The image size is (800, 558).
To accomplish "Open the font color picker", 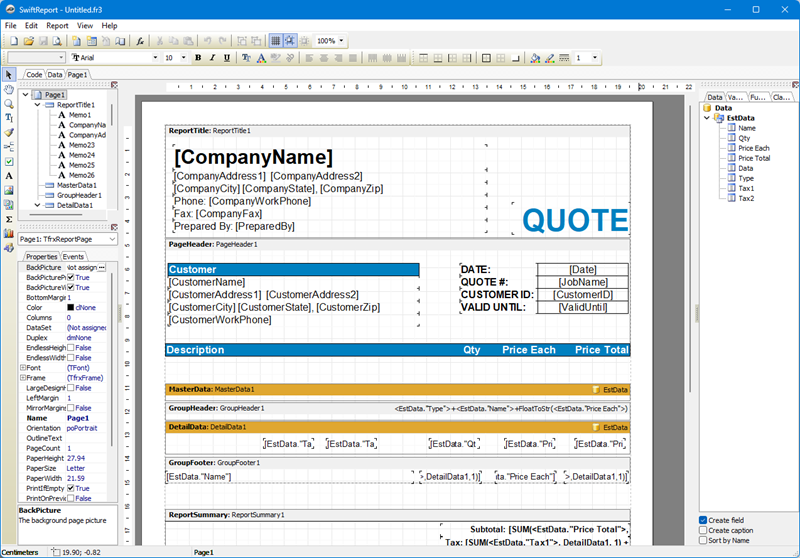I will pos(261,58).
